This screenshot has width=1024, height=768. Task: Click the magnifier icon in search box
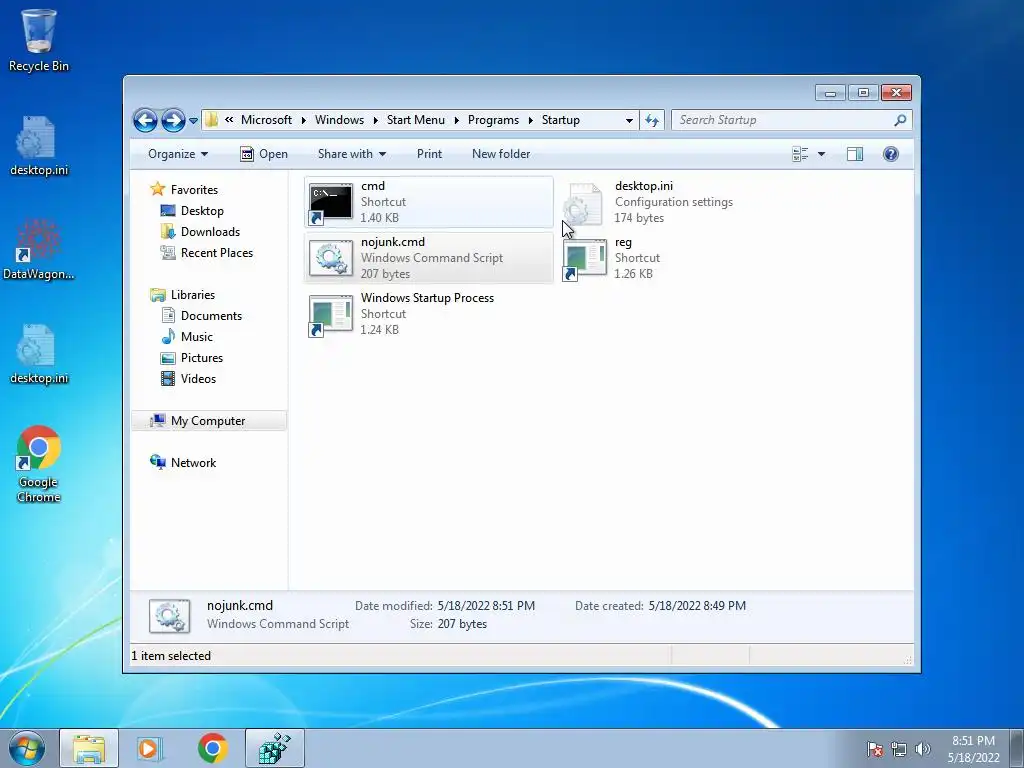900,120
